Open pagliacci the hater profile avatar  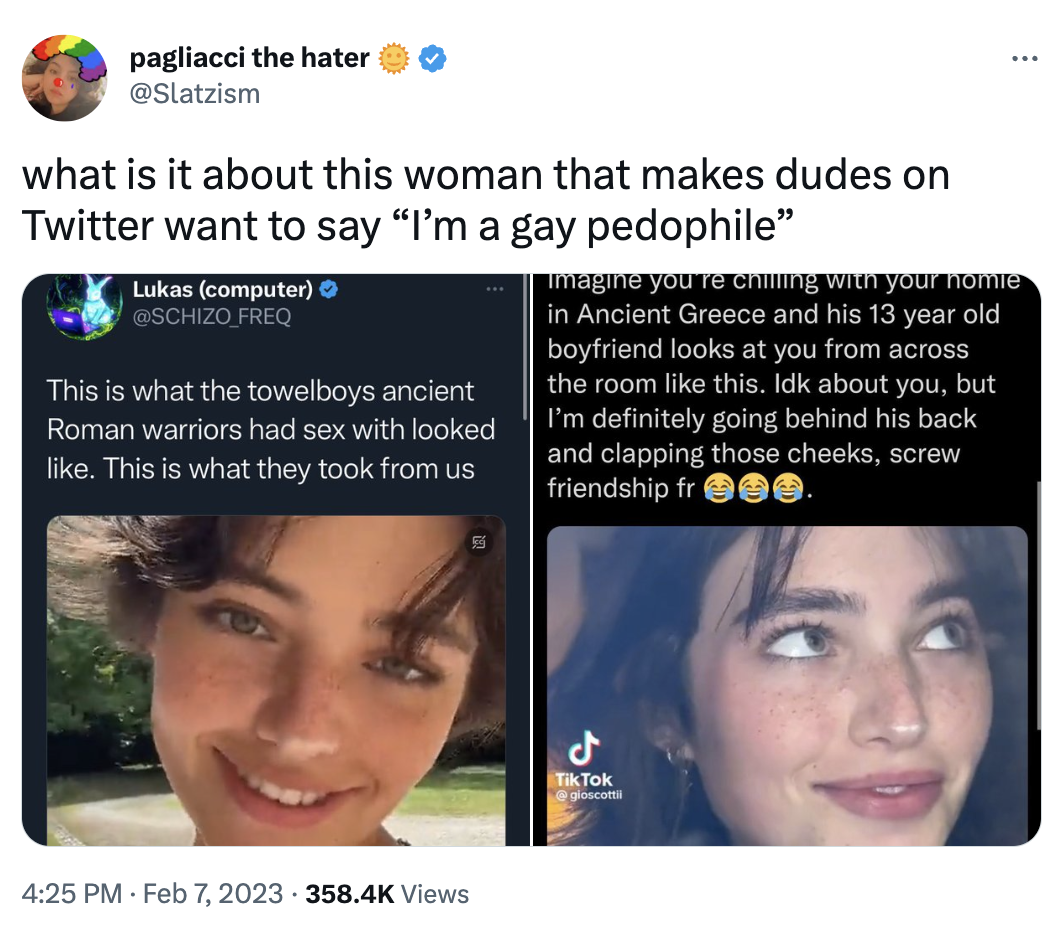click(64, 78)
